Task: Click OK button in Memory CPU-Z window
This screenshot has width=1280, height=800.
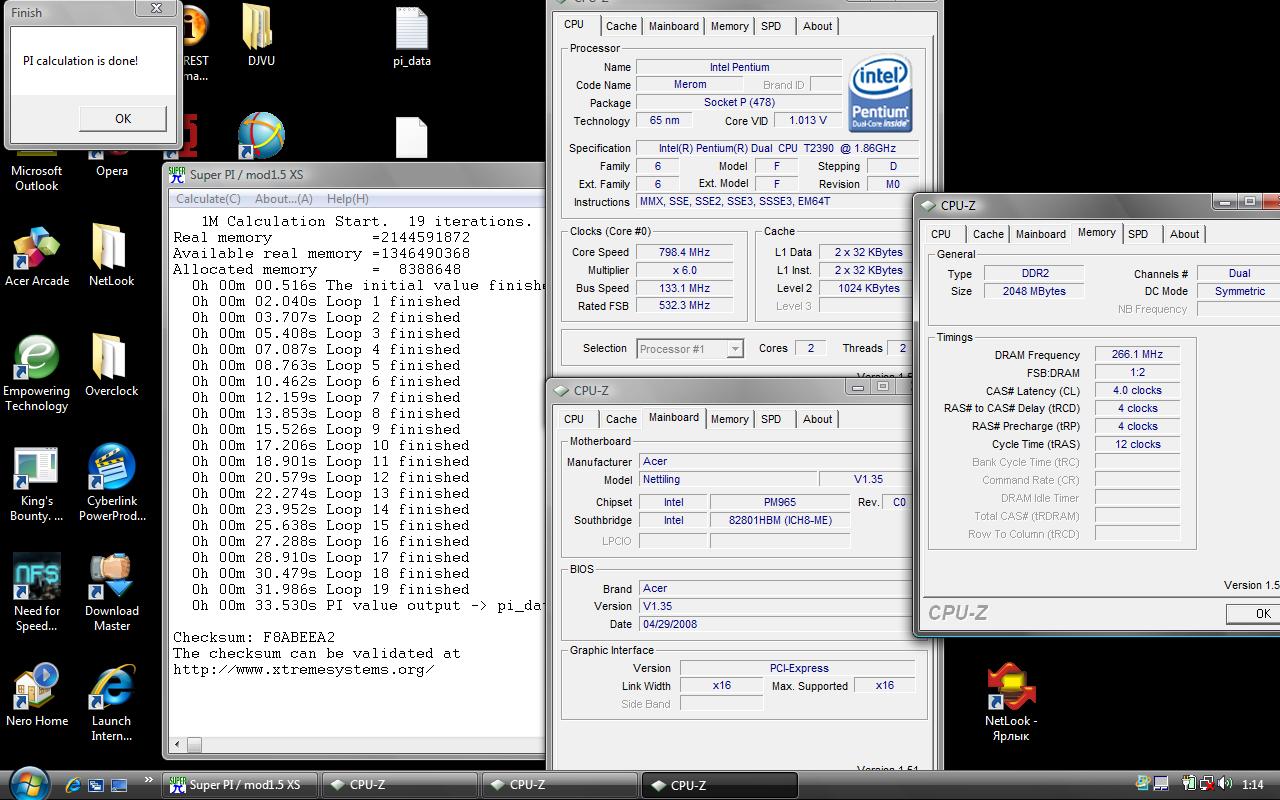Action: coord(1255,614)
